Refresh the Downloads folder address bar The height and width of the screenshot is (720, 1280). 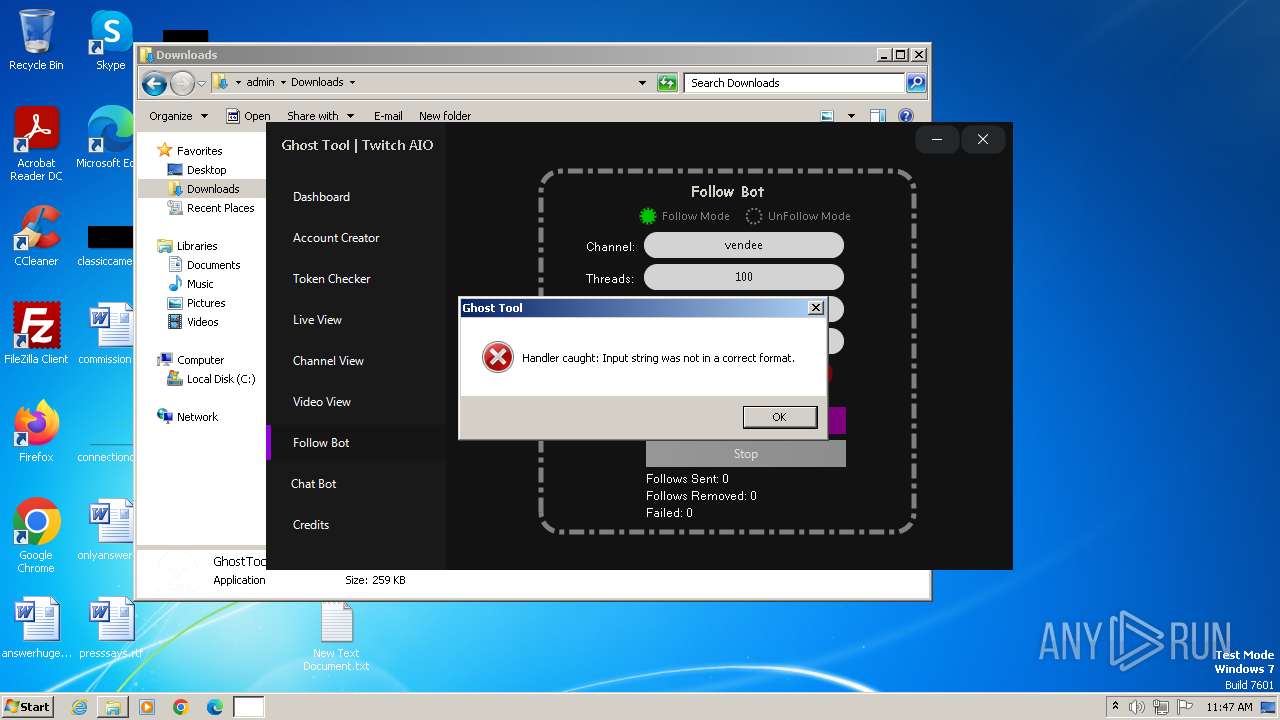tap(667, 83)
